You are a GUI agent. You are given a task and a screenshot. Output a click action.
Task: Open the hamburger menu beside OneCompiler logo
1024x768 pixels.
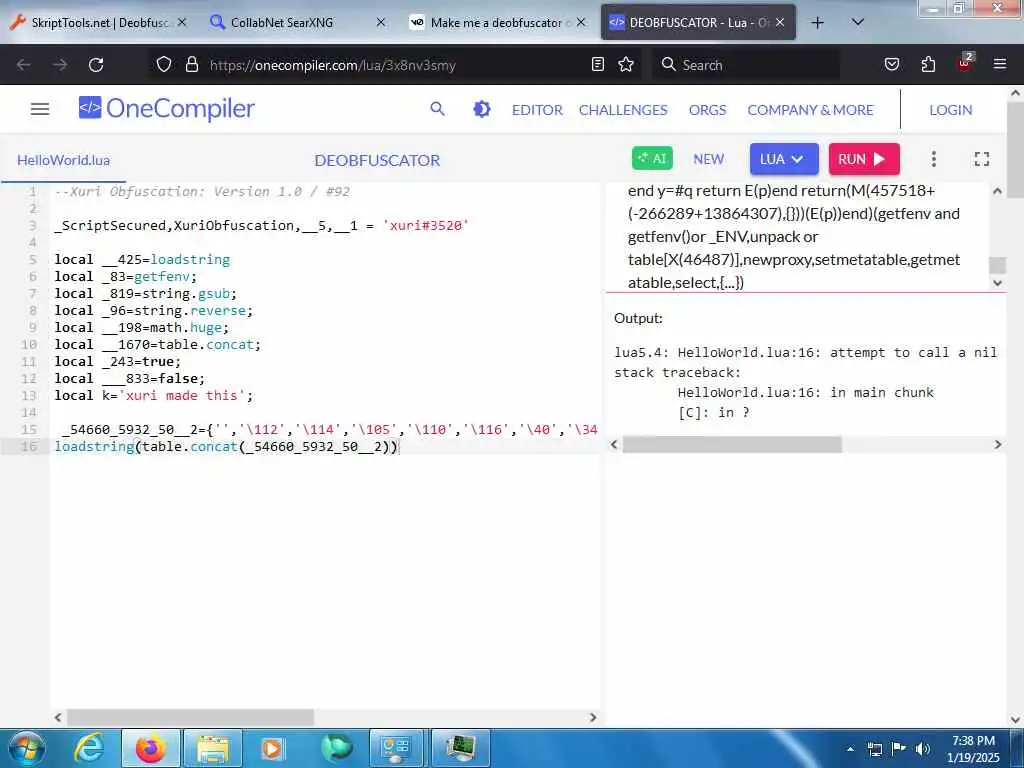point(40,109)
